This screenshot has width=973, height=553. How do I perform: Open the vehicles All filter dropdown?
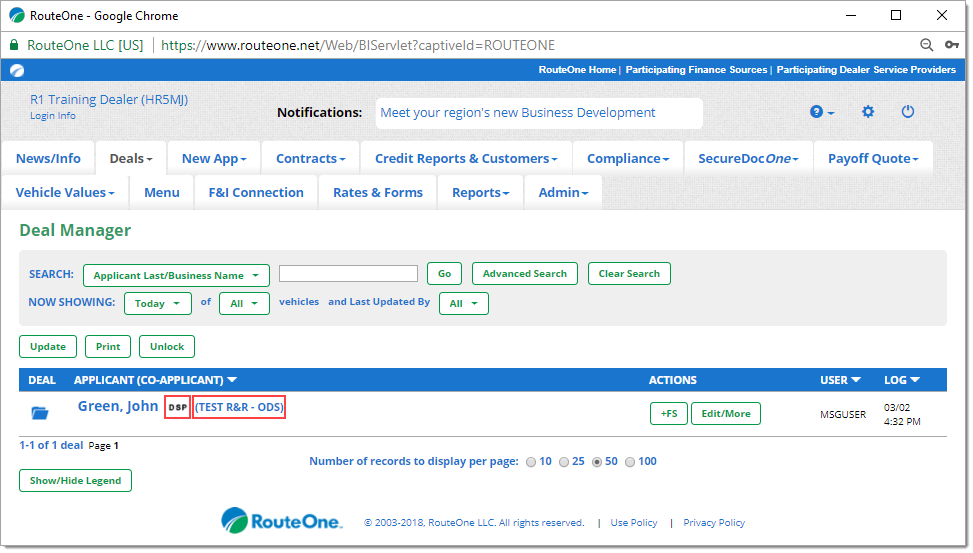coord(244,303)
